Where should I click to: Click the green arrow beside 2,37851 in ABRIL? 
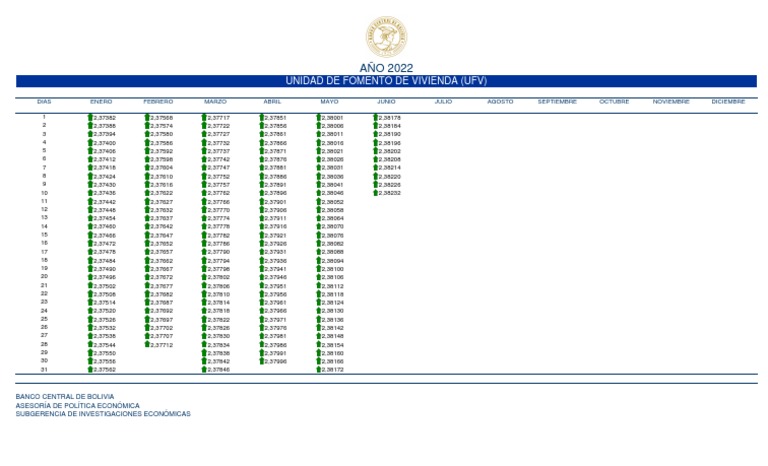tap(262, 117)
